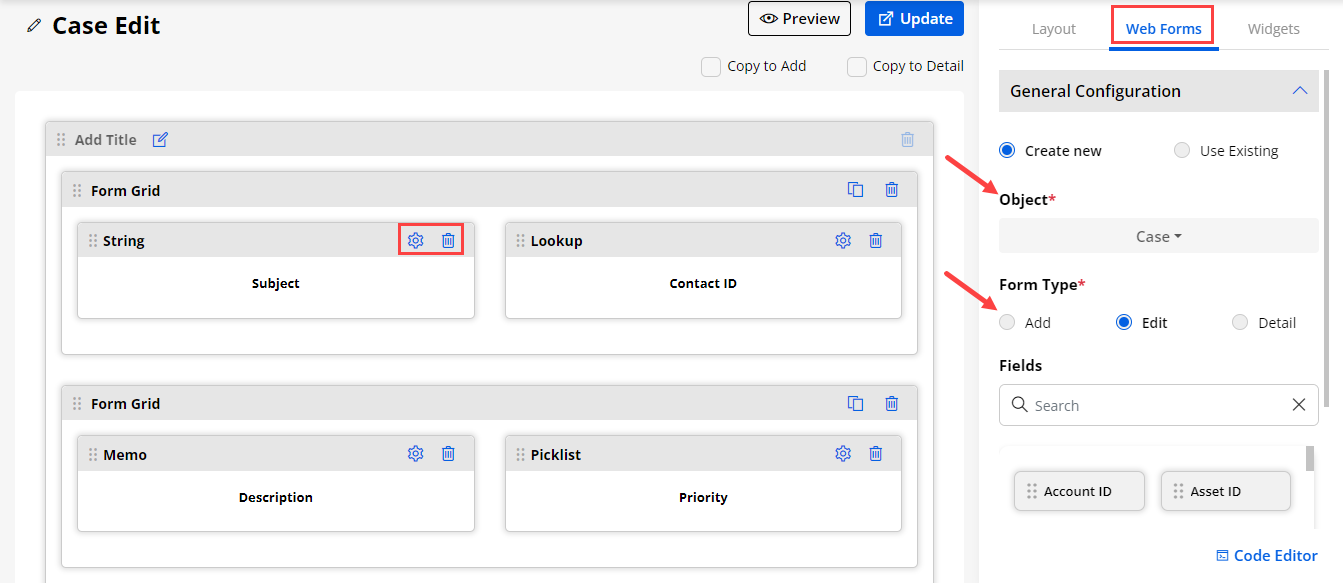Click the Fields search input
Viewport: 1343px width, 583px height.
coord(1150,405)
